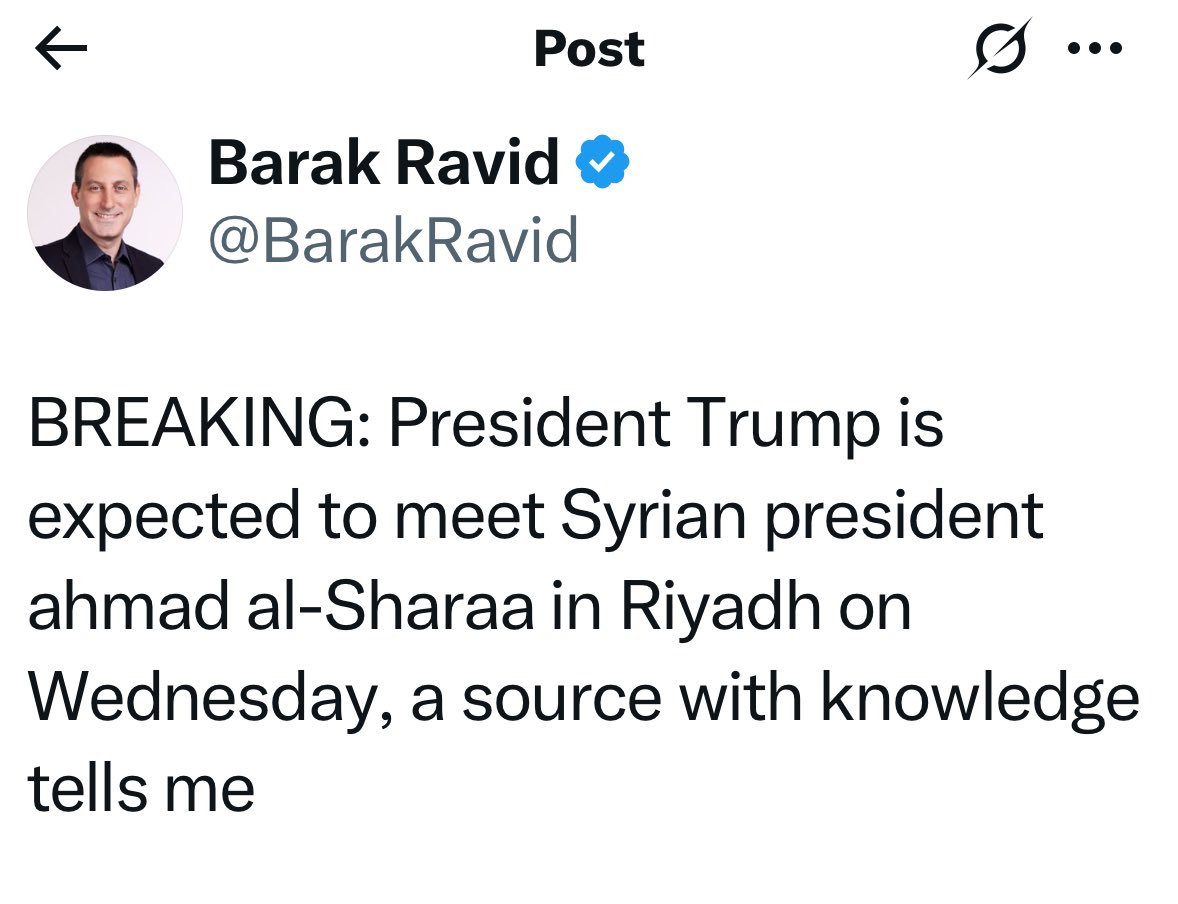1178x904 pixels.
Task: Tap the @BarakRavid handle
Action: click(393, 240)
